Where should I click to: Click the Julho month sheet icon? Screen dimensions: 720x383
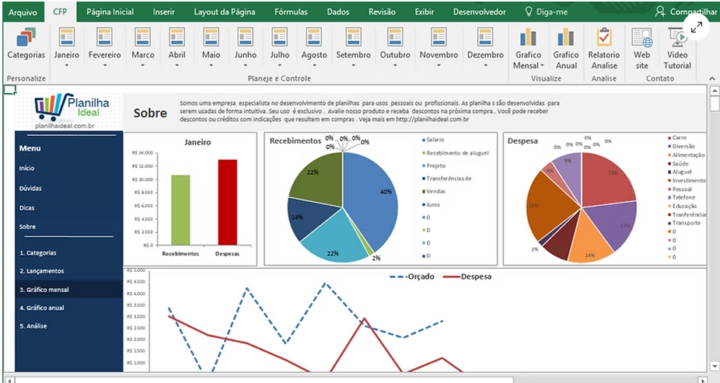[x=280, y=37]
